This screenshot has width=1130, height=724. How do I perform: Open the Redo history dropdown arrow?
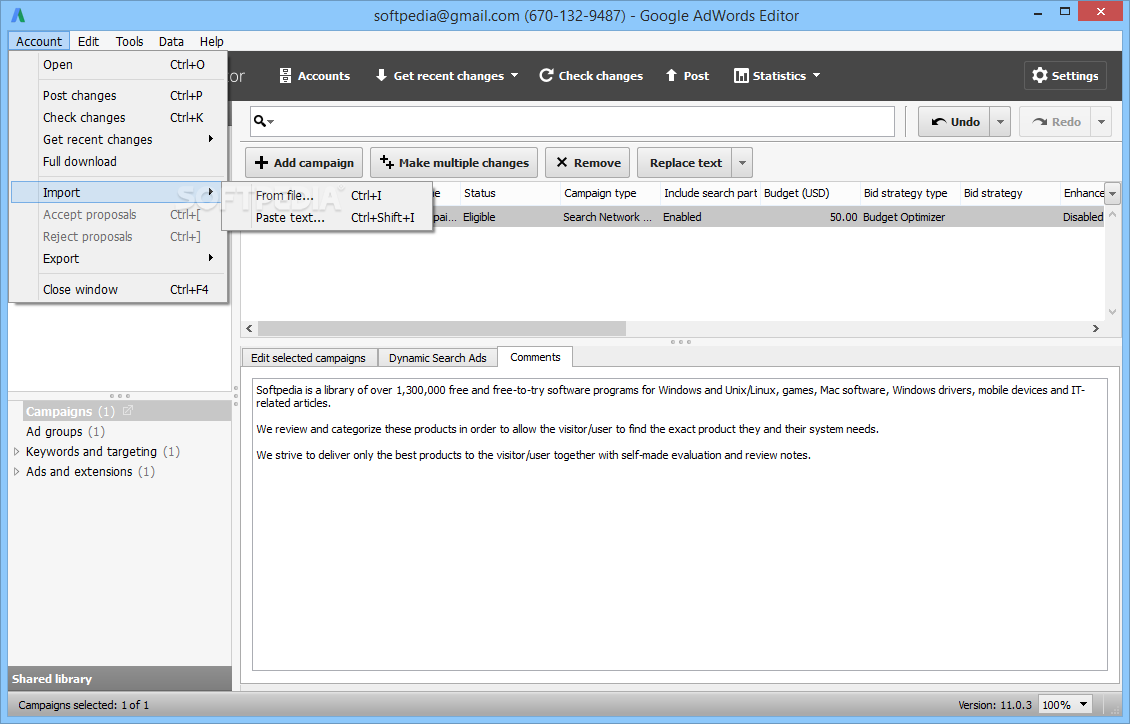tap(1101, 122)
